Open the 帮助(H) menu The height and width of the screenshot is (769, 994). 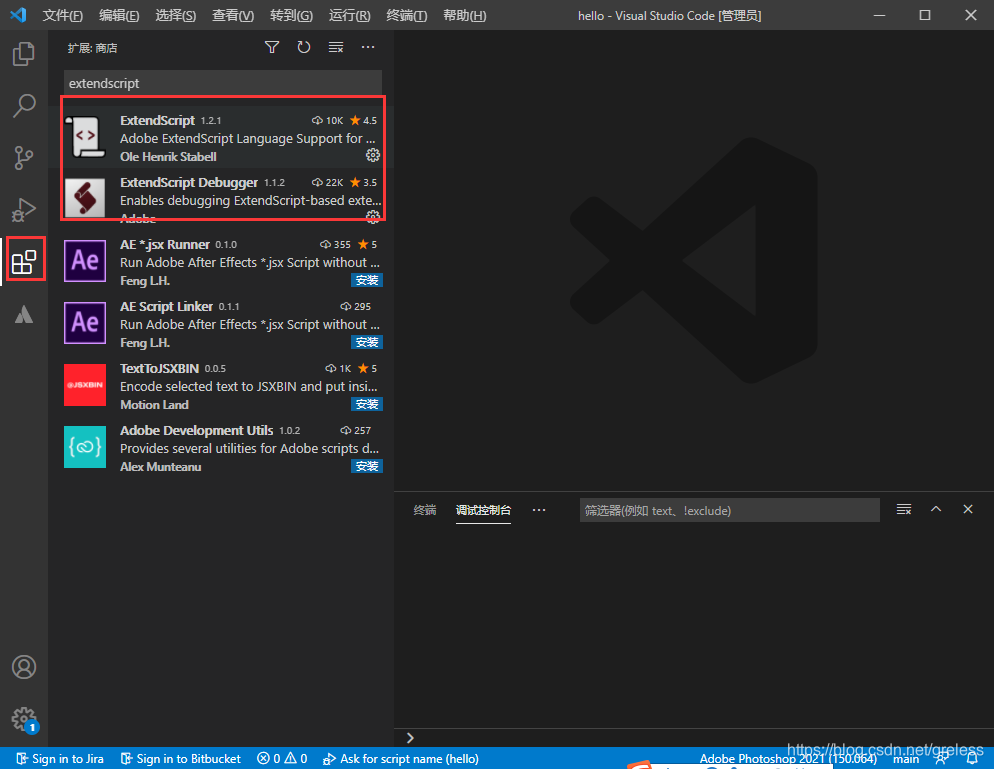click(x=465, y=15)
